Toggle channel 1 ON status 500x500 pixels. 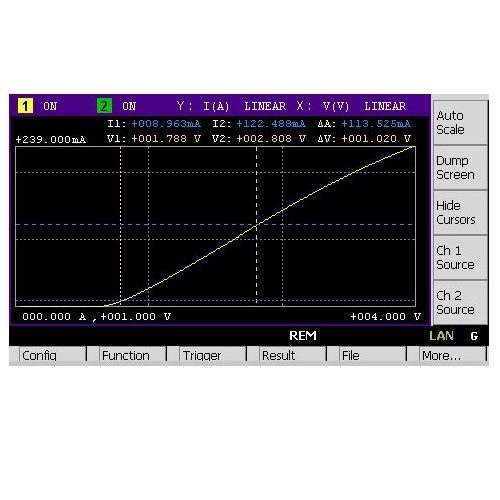[x=50, y=106]
